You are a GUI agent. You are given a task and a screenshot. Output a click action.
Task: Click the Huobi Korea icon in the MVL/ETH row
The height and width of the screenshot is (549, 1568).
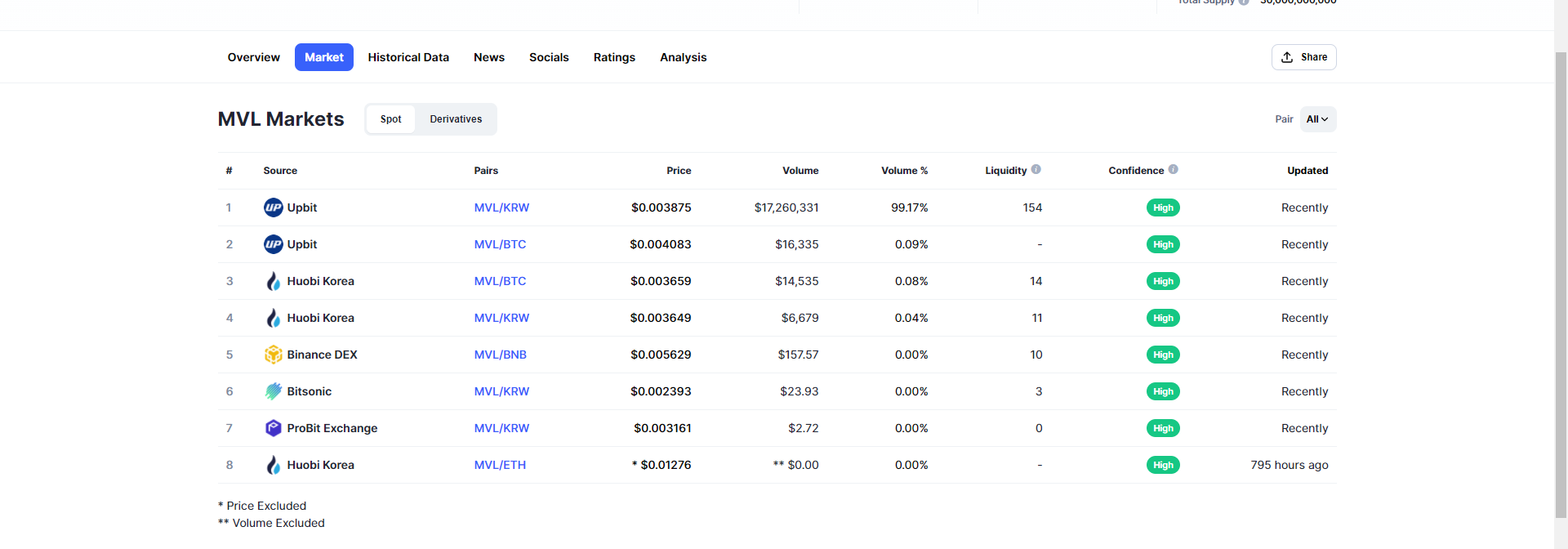273,465
